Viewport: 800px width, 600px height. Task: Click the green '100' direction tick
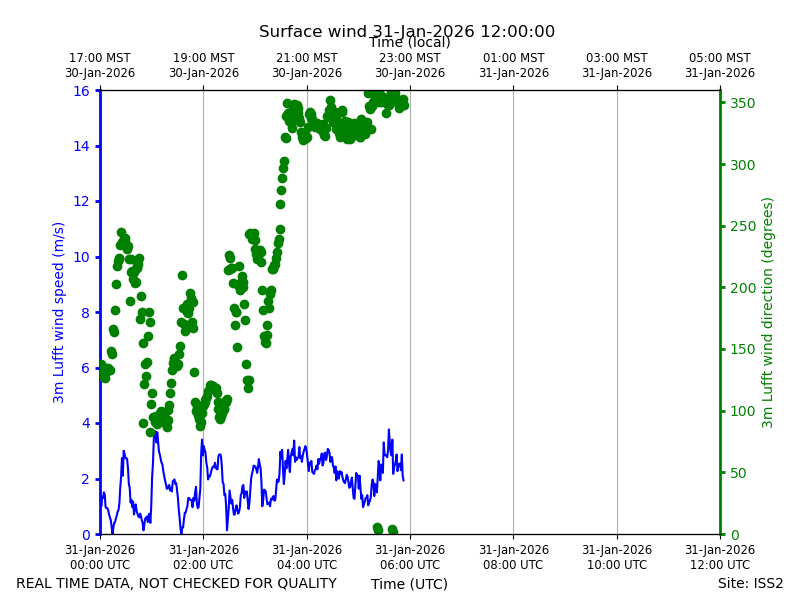[742, 411]
